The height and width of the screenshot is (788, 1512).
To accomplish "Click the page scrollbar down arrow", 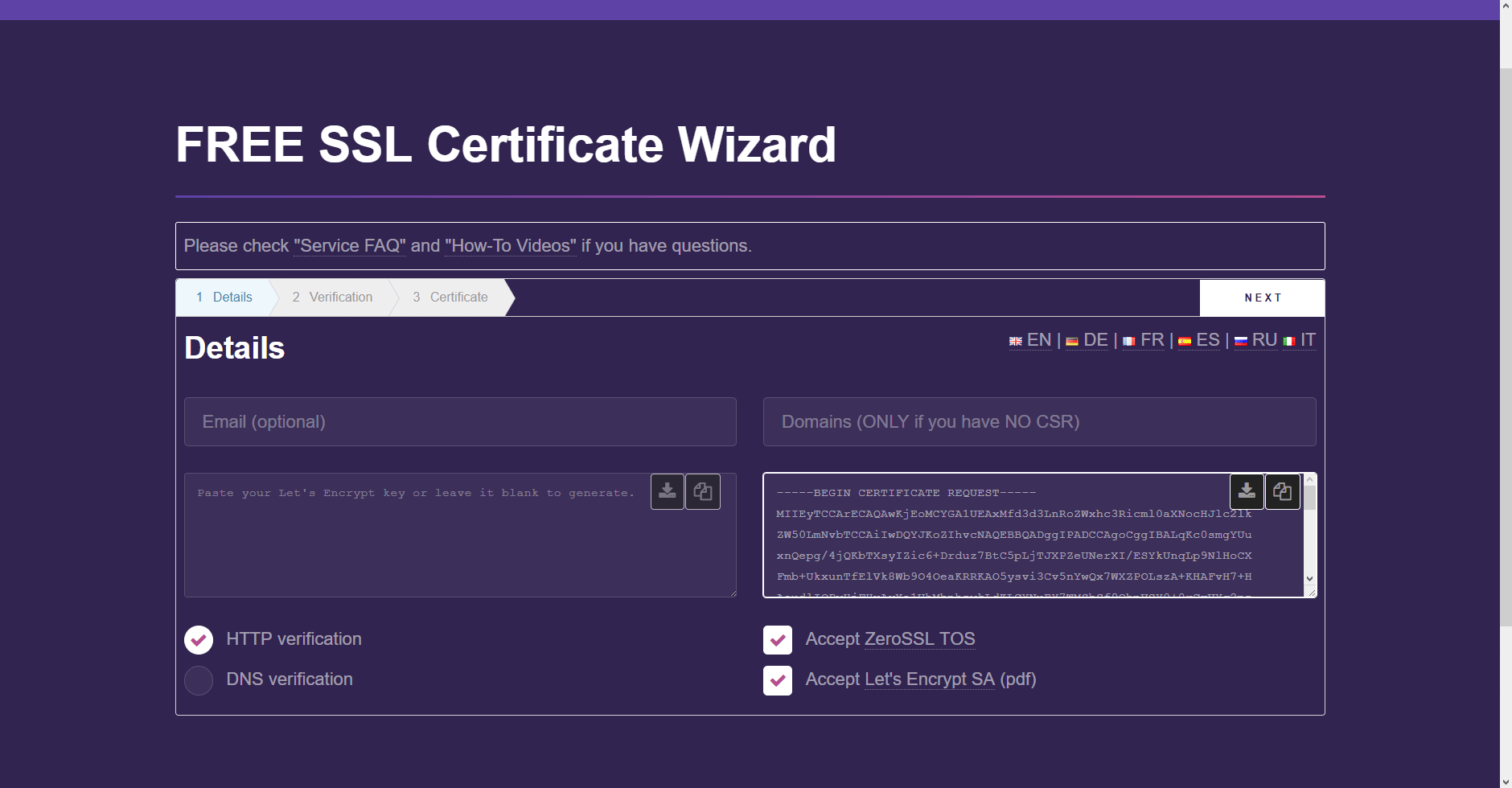I will [1506, 781].
